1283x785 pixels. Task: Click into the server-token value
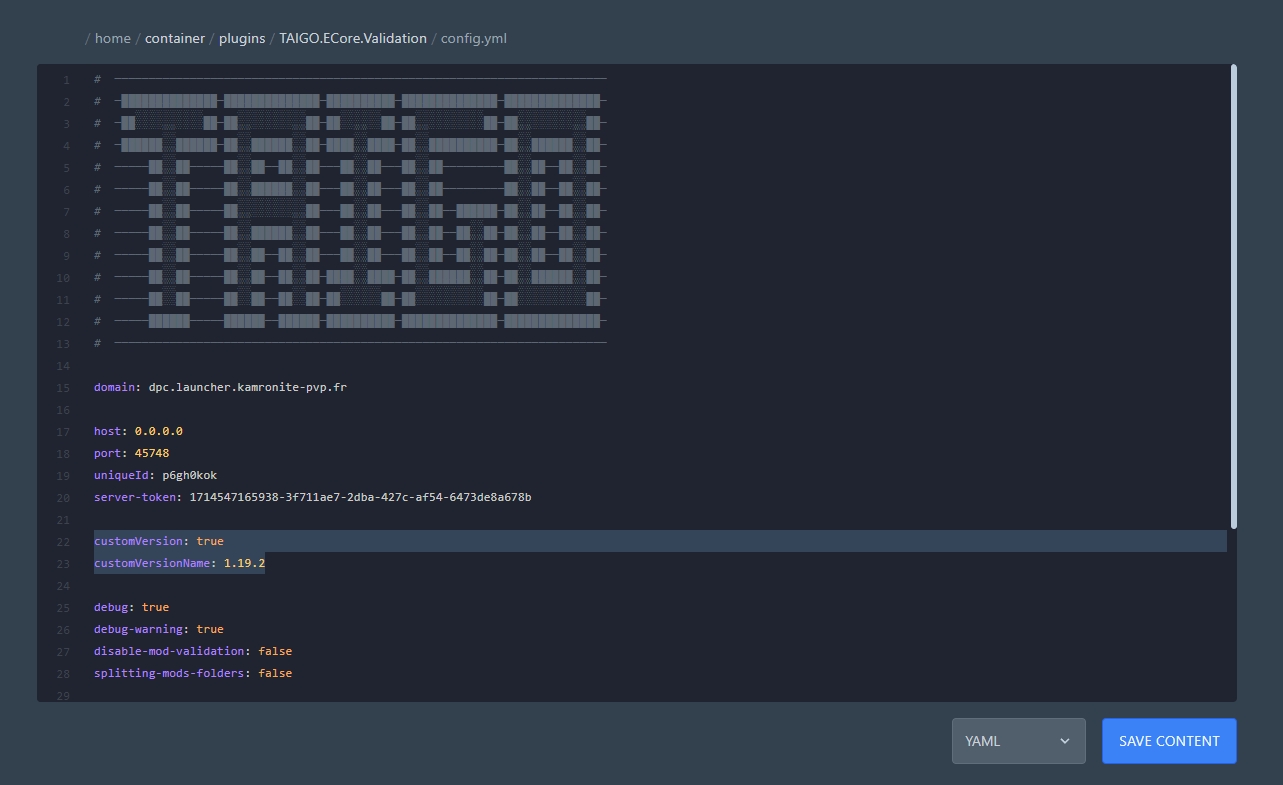tap(359, 497)
